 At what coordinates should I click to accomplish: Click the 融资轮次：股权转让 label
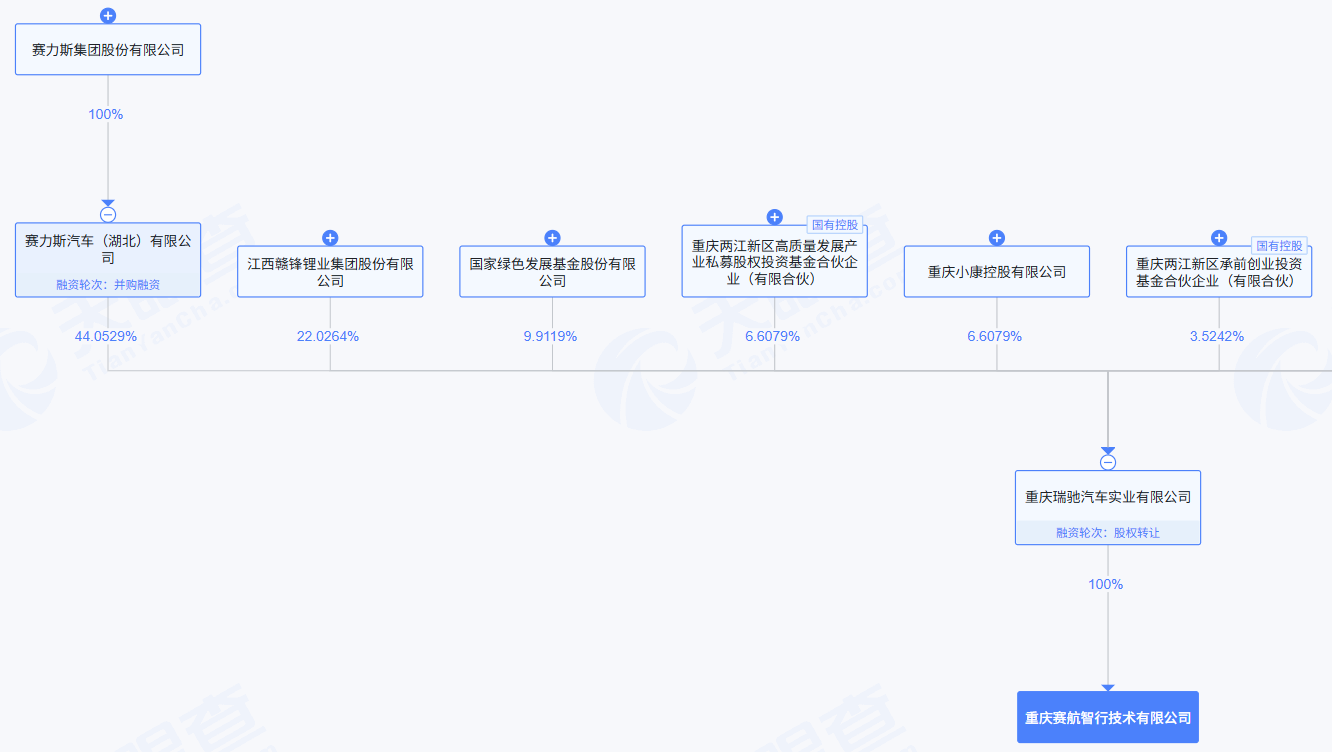click(x=1107, y=534)
